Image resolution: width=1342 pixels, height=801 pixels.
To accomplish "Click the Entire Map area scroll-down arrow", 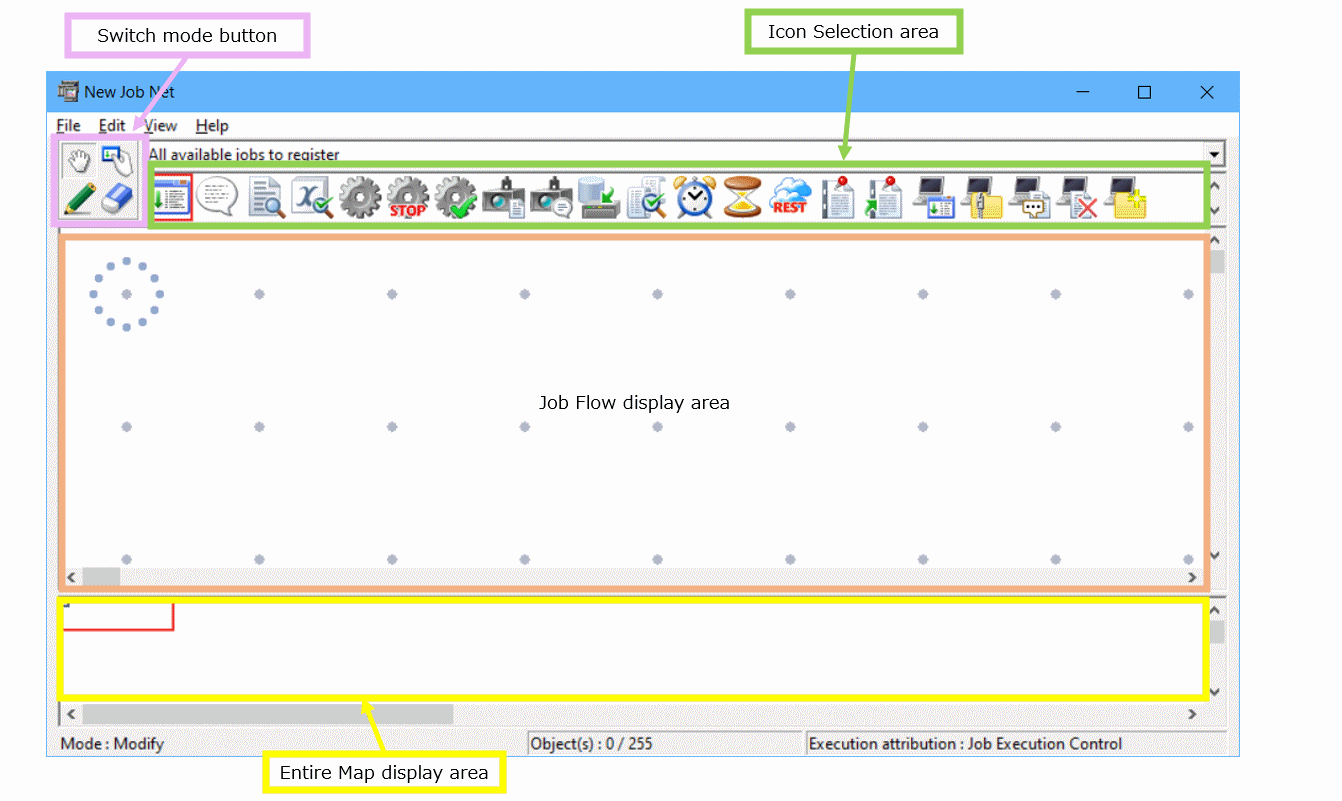I will click(1215, 691).
